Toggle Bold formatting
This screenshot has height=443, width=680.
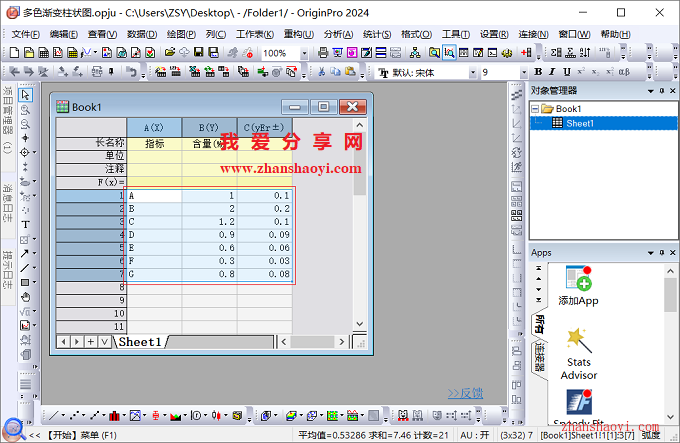pyautogui.click(x=538, y=72)
